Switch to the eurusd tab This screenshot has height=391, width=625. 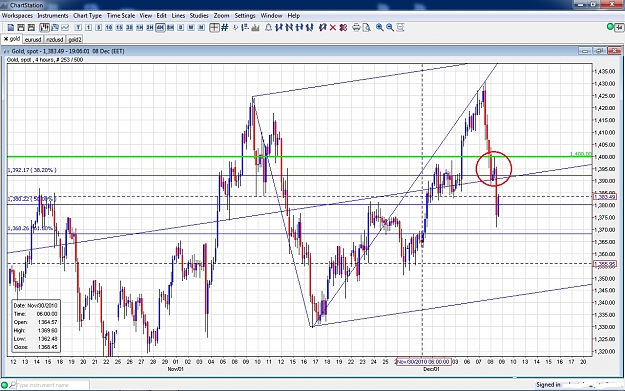[33, 39]
